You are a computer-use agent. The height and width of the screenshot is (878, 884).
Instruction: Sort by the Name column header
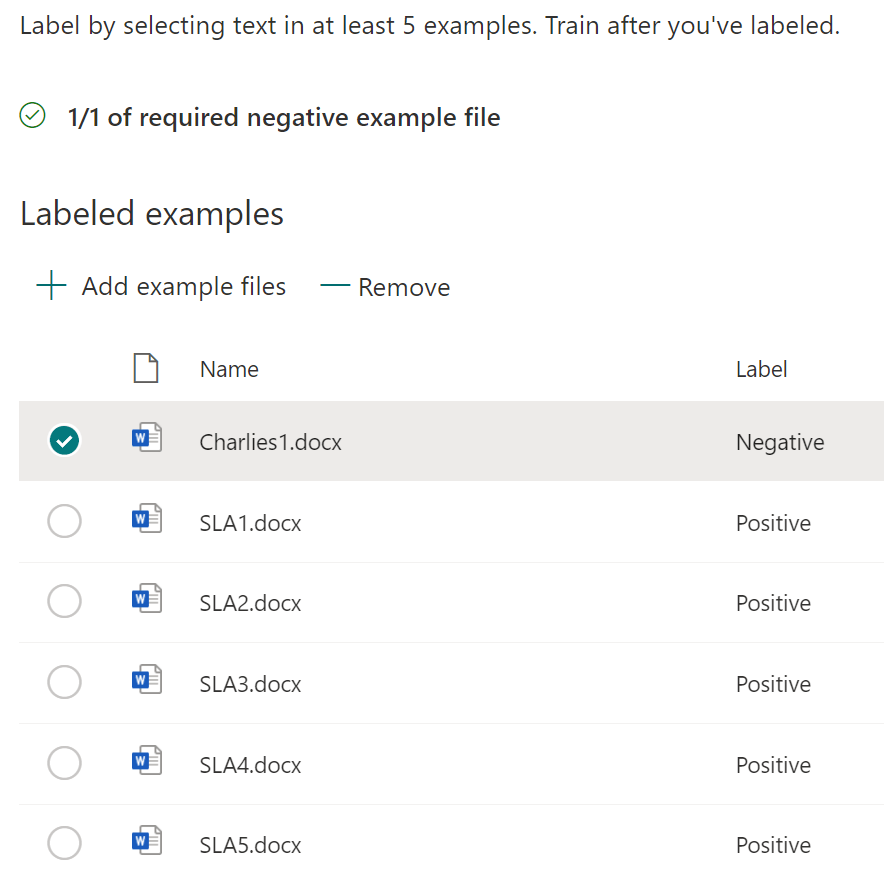[229, 369]
